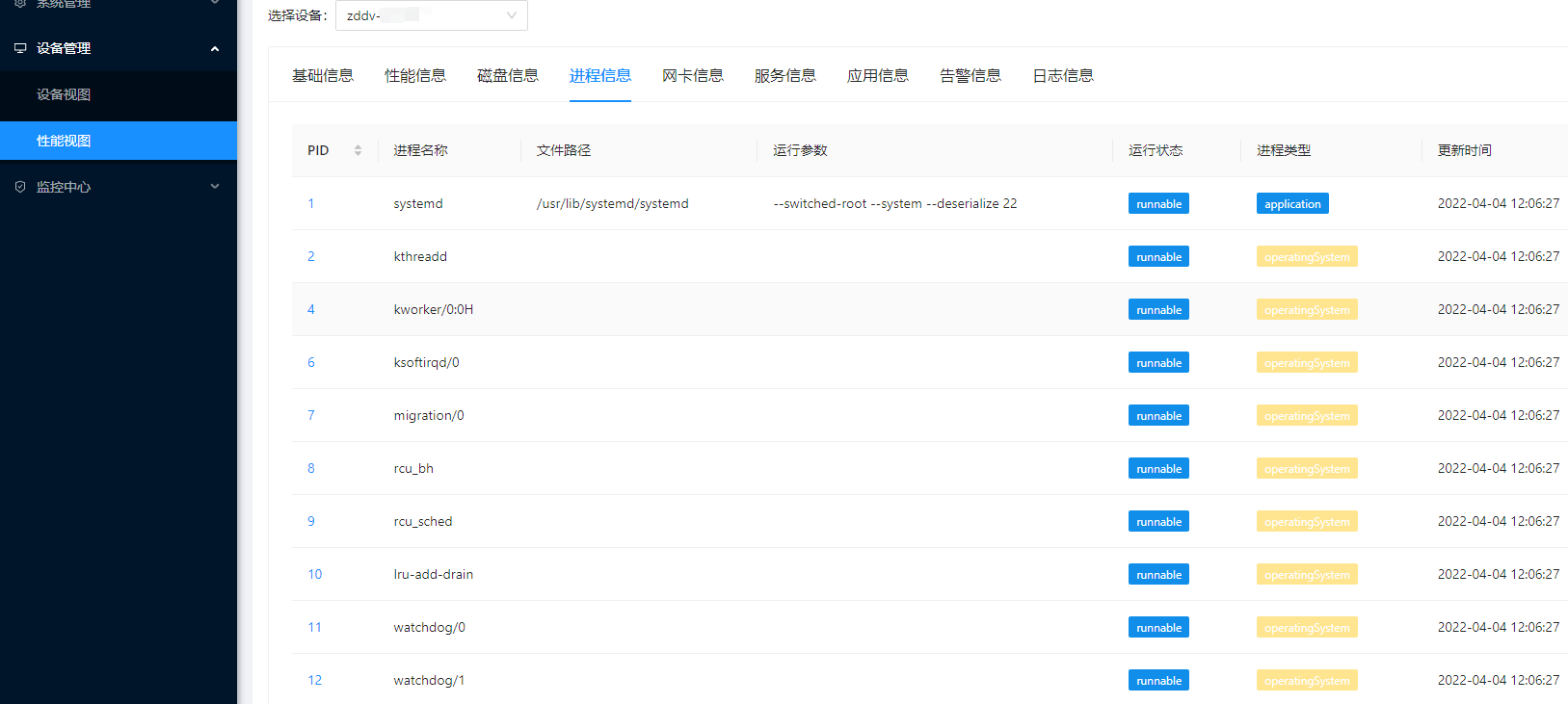Image resolution: width=1568 pixels, height=704 pixels.
Task: Click the rcu_bh process name
Action: pos(413,468)
